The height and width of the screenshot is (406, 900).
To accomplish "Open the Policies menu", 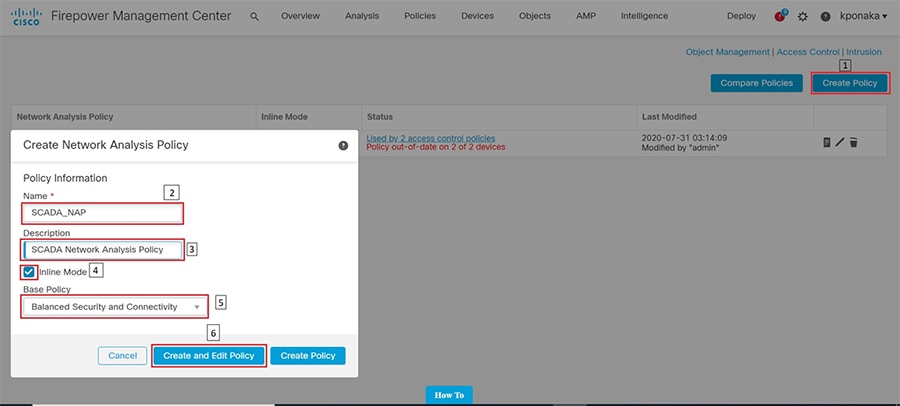I will (420, 16).
